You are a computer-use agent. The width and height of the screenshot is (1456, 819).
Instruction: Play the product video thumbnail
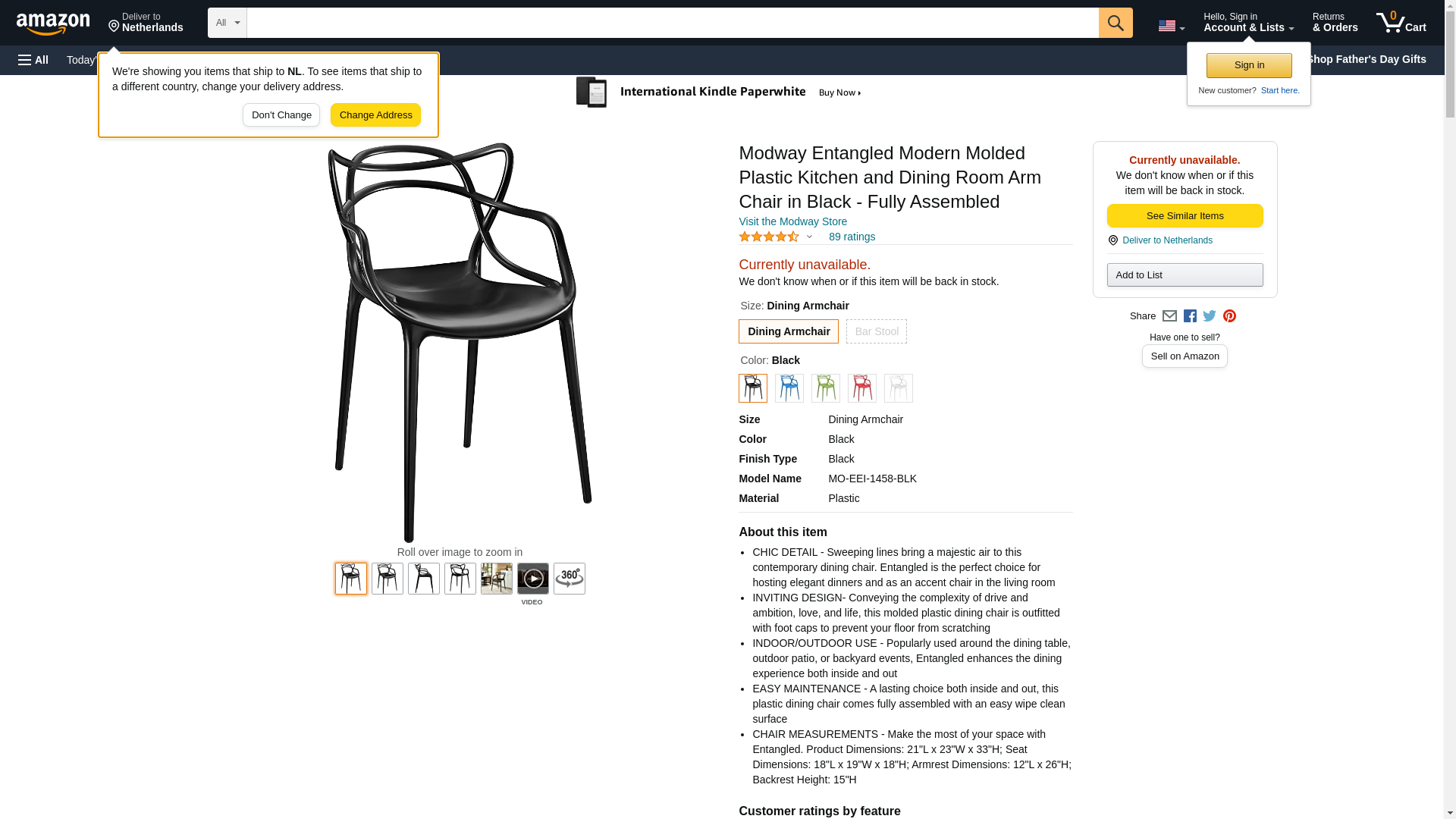(x=532, y=579)
